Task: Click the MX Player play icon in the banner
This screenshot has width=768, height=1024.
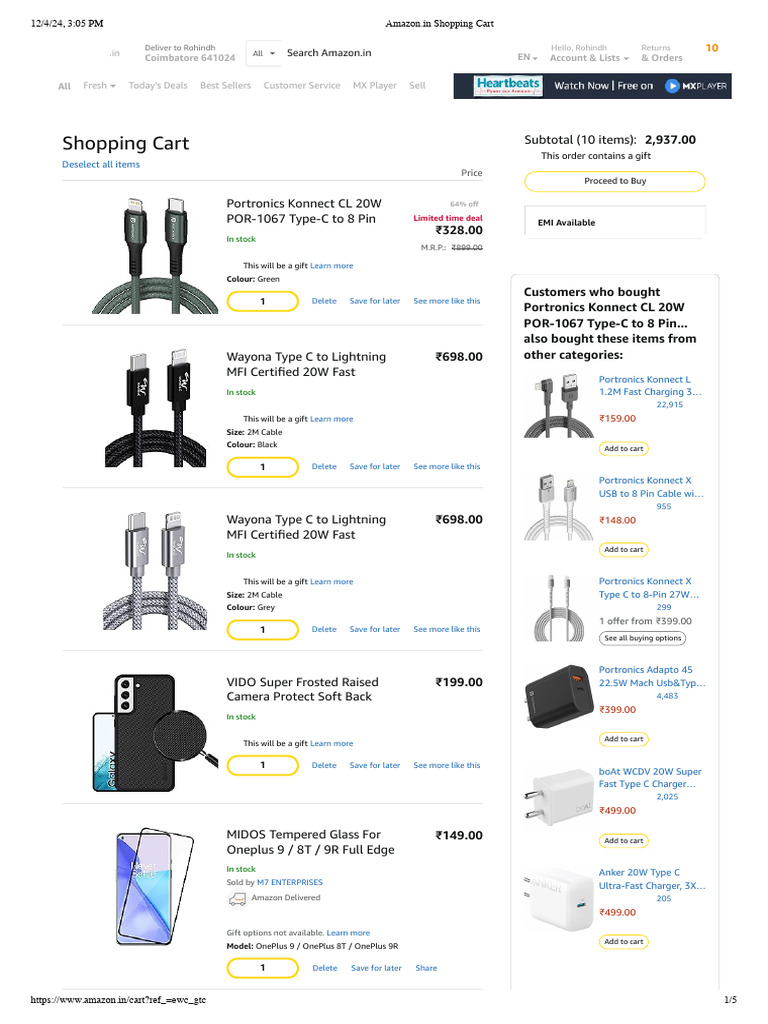Action: point(672,86)
